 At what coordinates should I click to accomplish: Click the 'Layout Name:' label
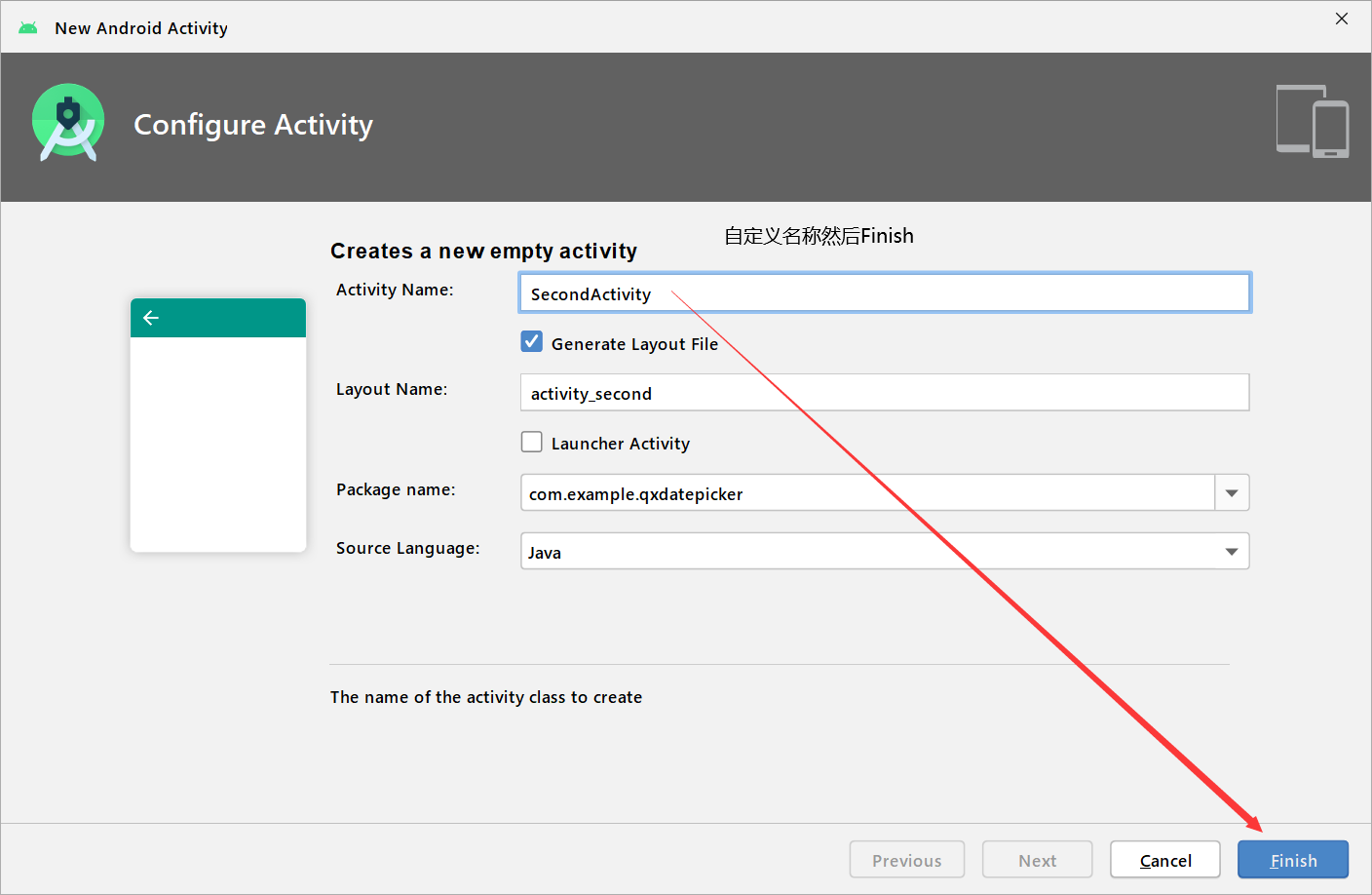(x=392, y=389)
